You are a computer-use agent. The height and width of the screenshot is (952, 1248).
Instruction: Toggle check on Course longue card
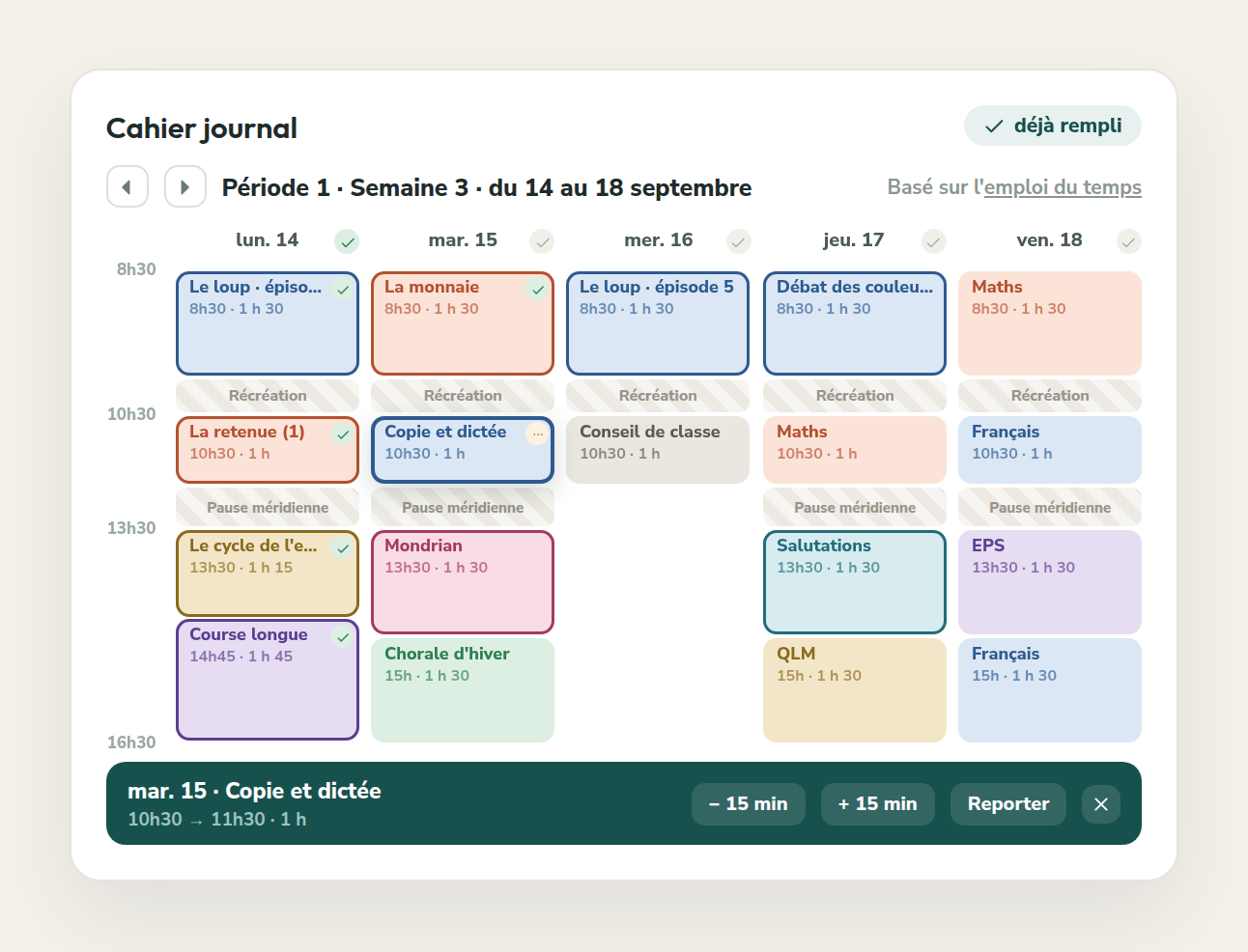pos(343,637)
